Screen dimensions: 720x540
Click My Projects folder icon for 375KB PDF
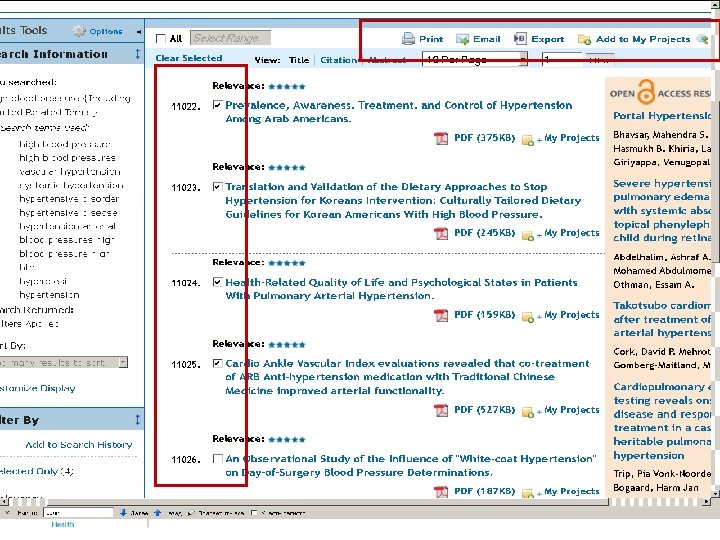click(x=528, y=140)
